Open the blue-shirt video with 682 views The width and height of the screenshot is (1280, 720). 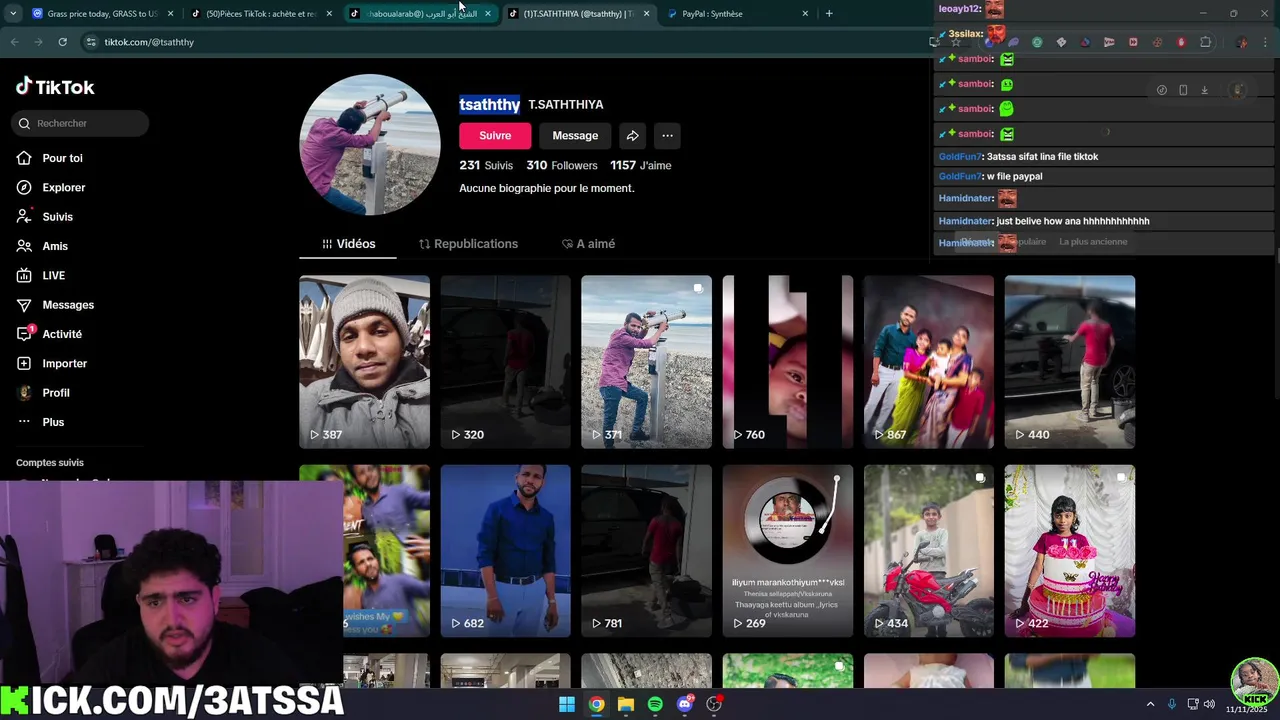(x=505, y=551)
